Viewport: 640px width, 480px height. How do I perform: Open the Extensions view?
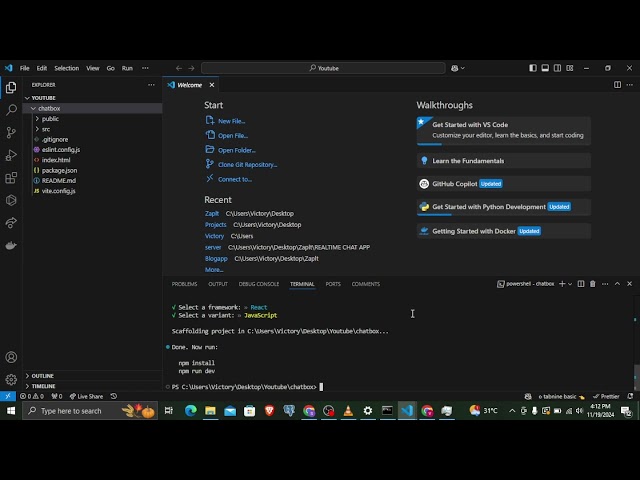click(11, 178)
